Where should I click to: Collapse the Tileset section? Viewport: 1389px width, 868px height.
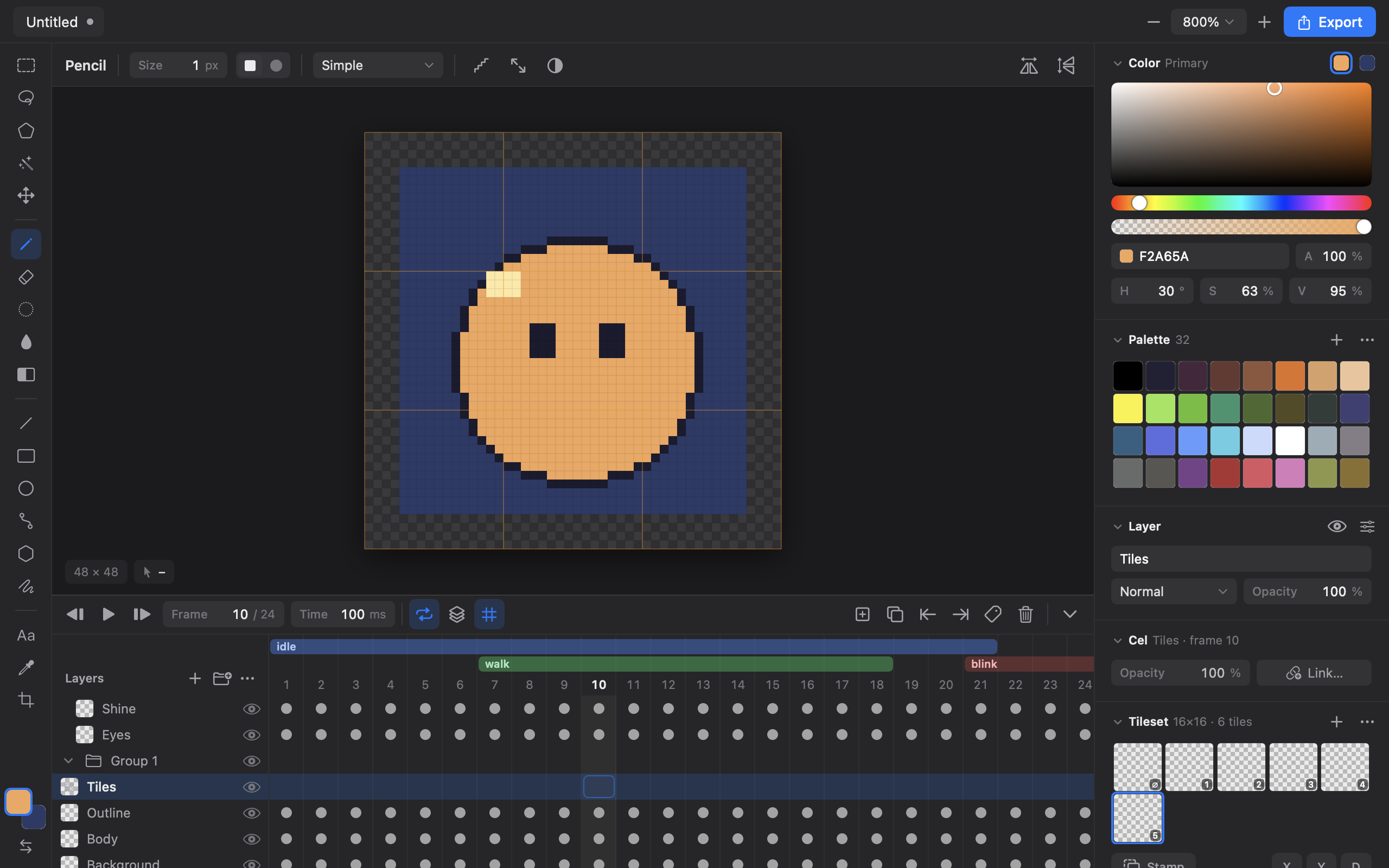pos(1118,722)
